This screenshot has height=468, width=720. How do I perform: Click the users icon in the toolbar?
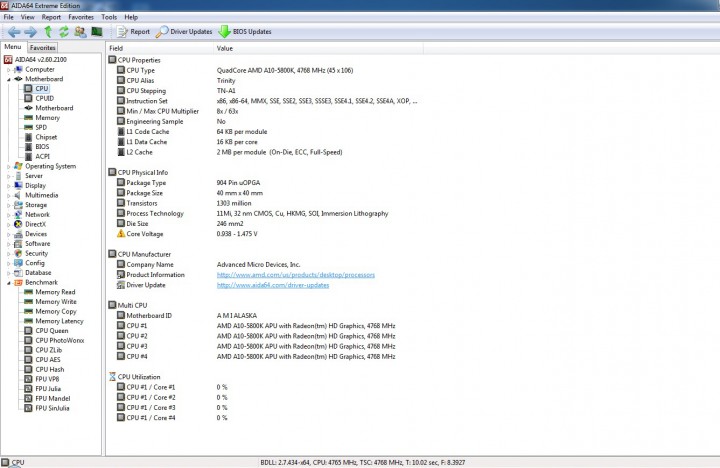80,31
